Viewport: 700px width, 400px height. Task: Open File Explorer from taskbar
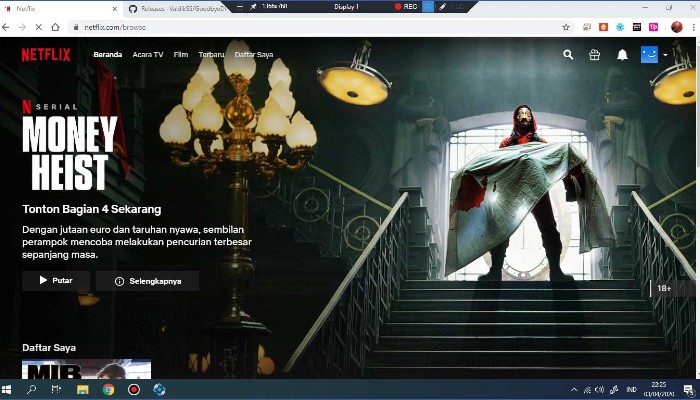coord(83,389)
